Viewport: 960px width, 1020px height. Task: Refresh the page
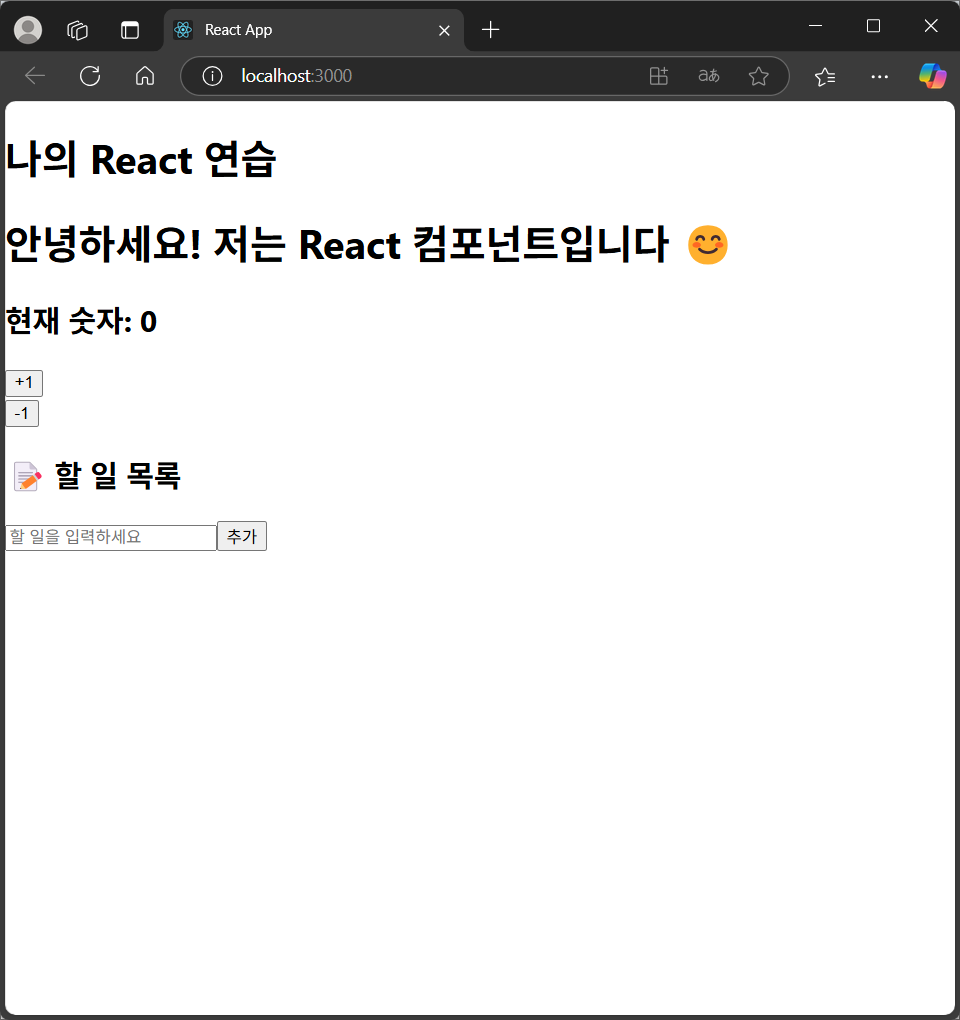(x=90, y=76)
